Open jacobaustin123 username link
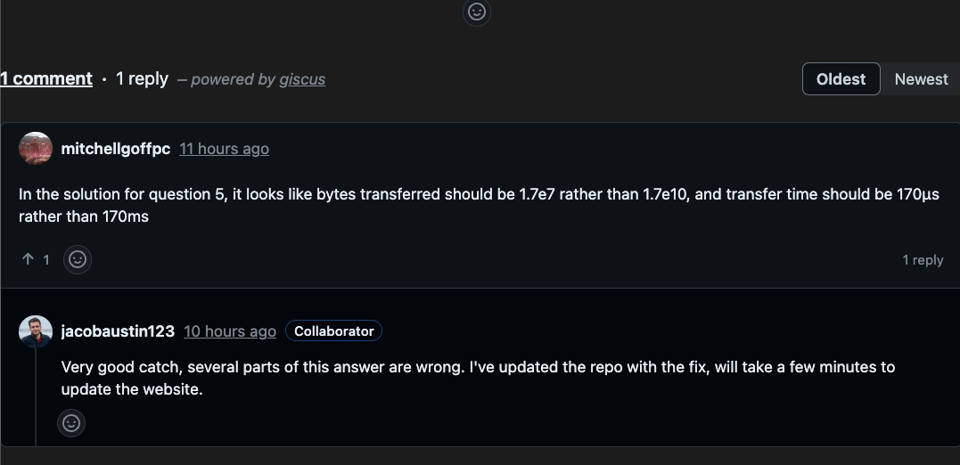Viewport: 960px width, 465px height. 117,331
